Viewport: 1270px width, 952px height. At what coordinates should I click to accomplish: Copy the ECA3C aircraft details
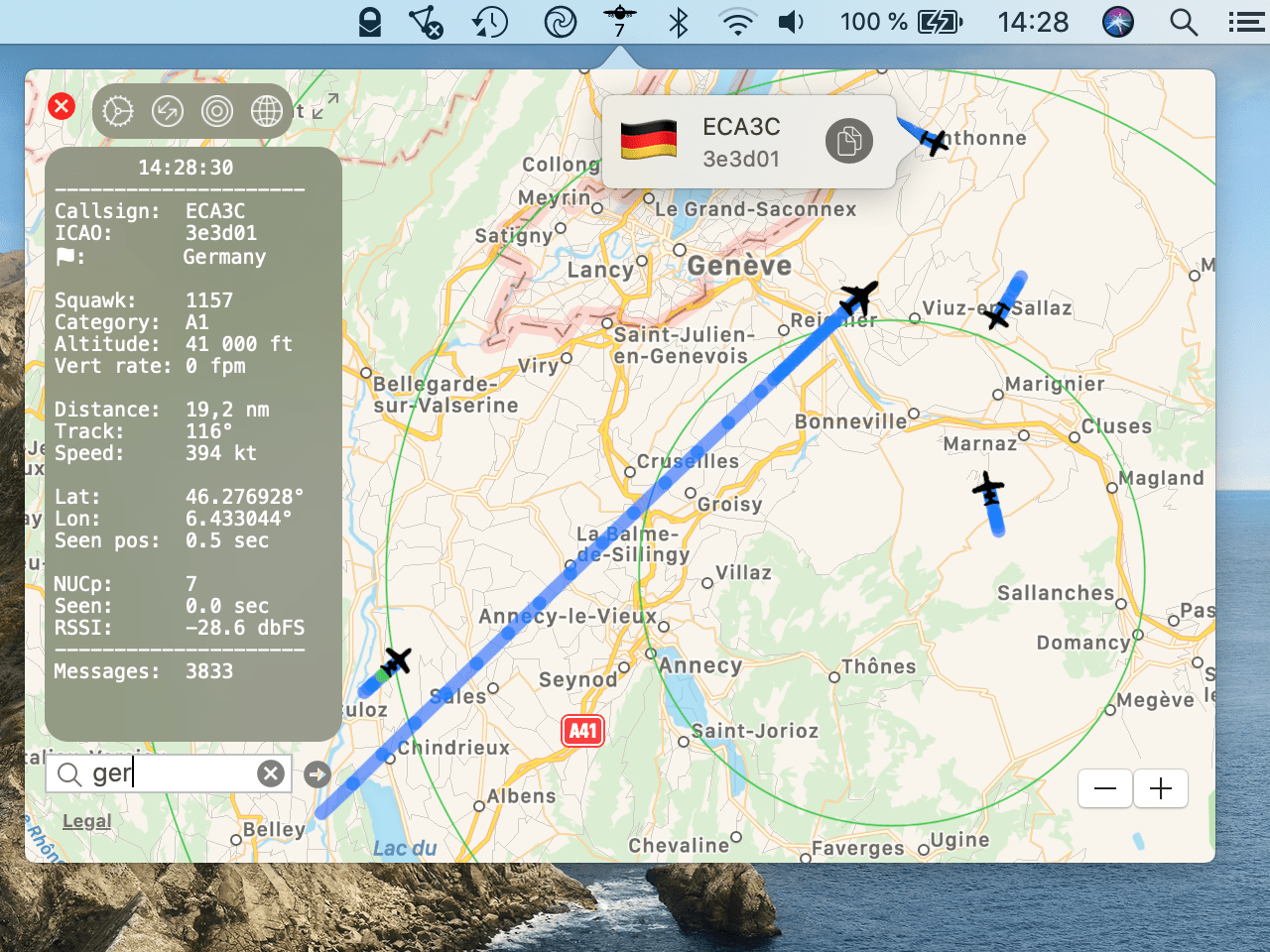click(849, 141)
